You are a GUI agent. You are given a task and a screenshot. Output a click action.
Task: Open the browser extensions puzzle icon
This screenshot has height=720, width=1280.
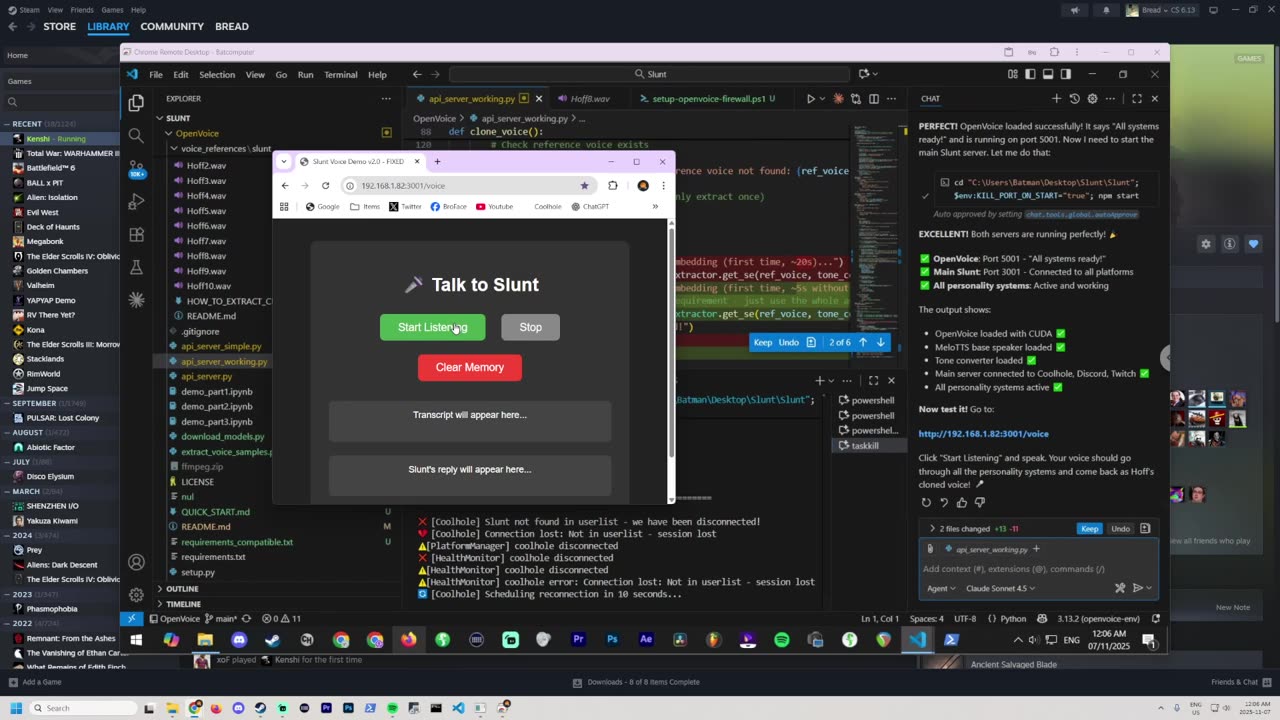(613, 185)
